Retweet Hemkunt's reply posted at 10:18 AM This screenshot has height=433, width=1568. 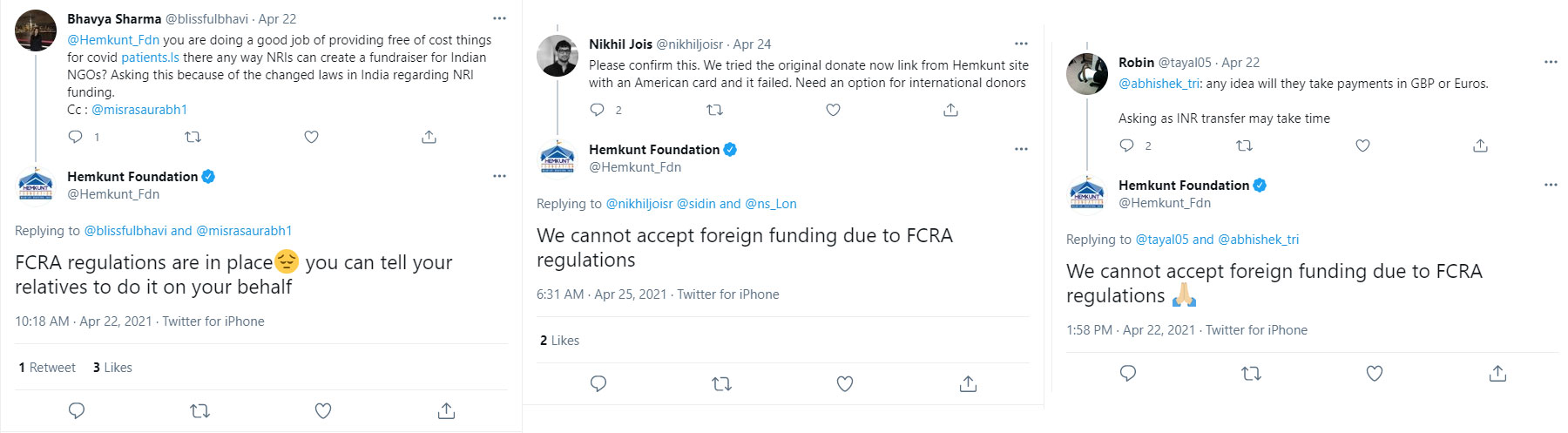tap(199, 410)
